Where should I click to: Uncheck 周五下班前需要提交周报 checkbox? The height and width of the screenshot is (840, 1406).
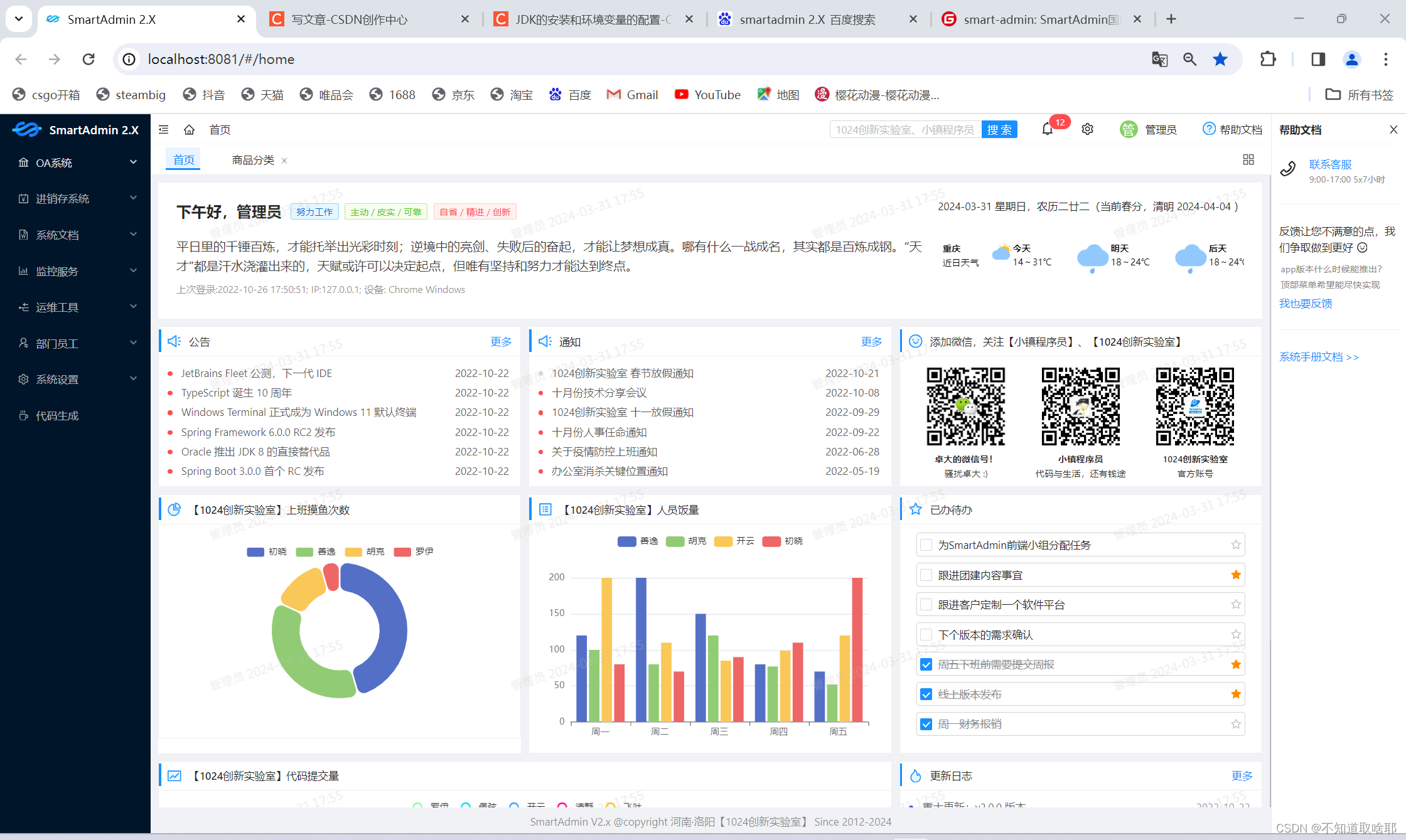click(x=926, y=664)
